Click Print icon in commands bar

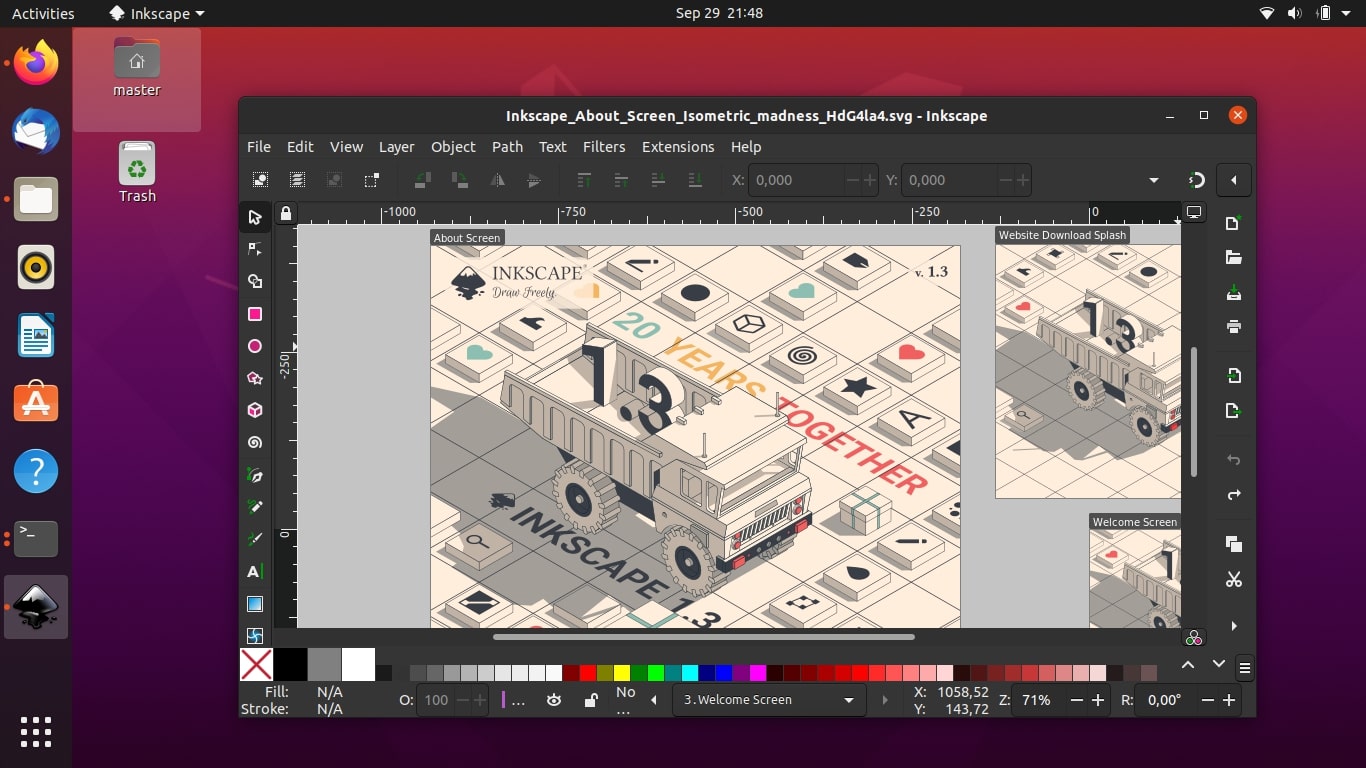tap(1234, 327)
